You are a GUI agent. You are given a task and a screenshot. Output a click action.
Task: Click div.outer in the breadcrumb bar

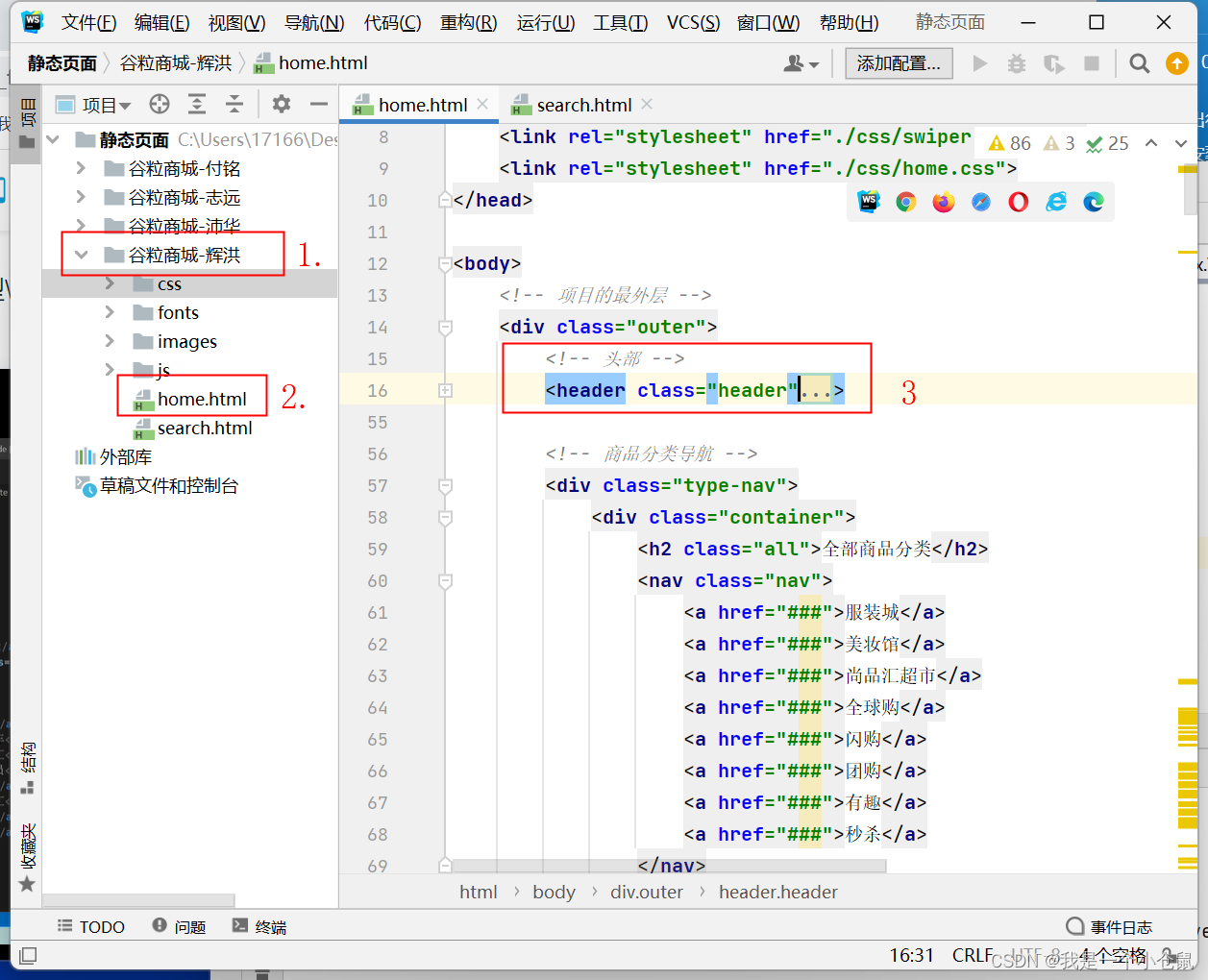[647, 892]
